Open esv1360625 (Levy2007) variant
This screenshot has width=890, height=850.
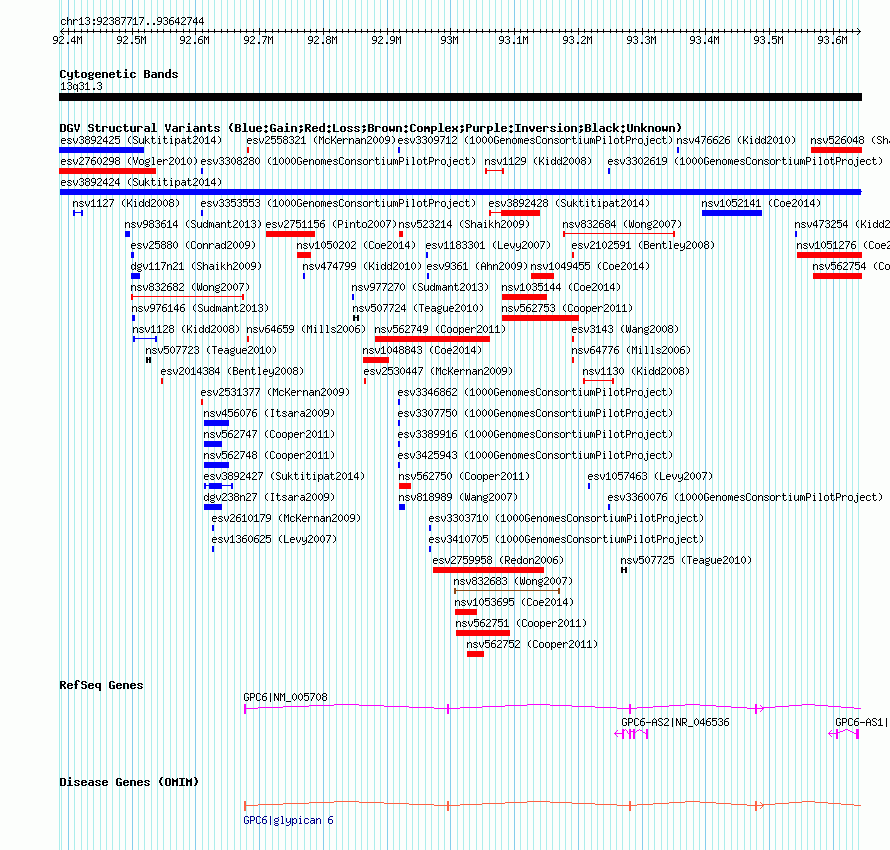(274, 539)
